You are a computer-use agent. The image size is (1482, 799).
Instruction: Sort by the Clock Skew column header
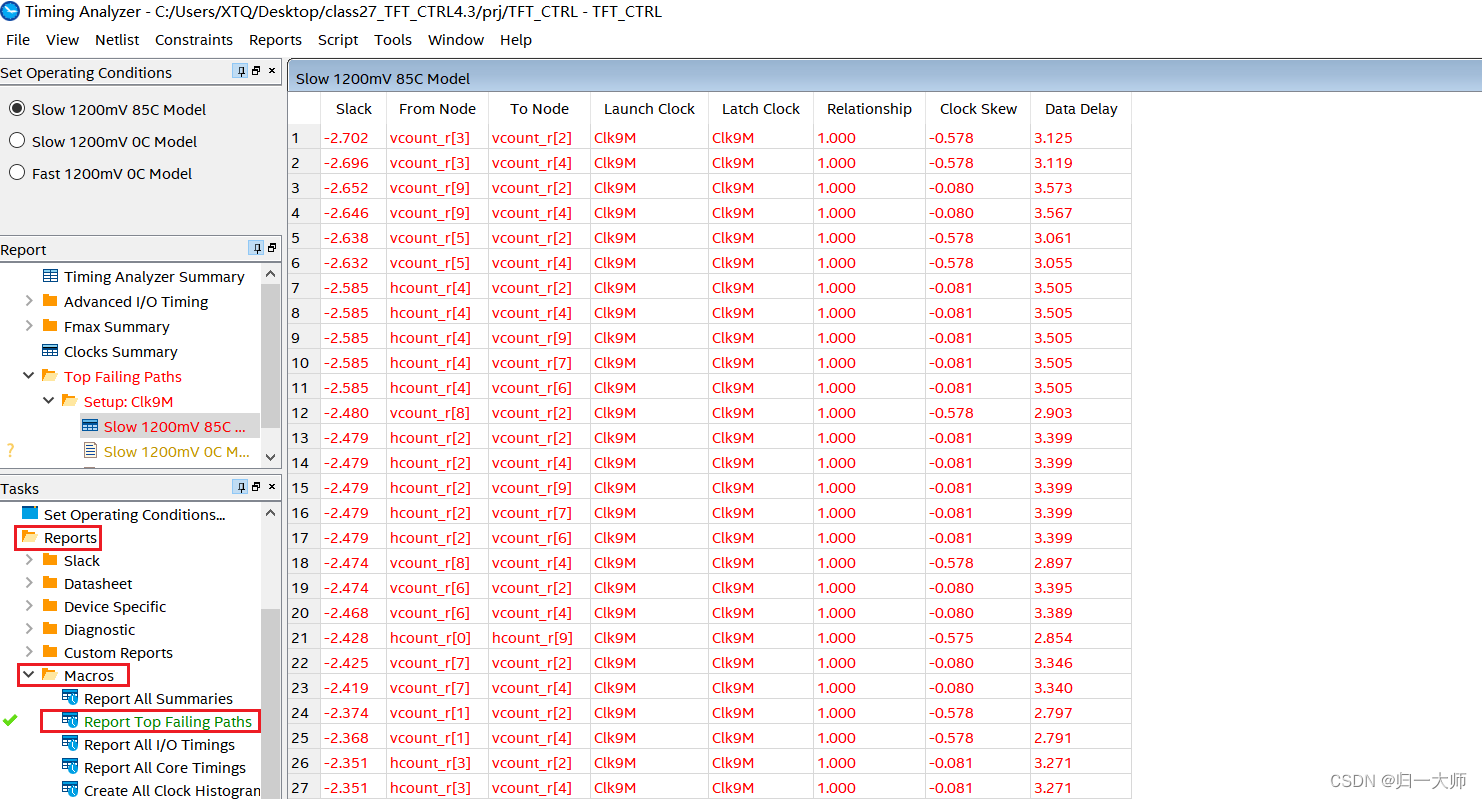click(978, 109)
